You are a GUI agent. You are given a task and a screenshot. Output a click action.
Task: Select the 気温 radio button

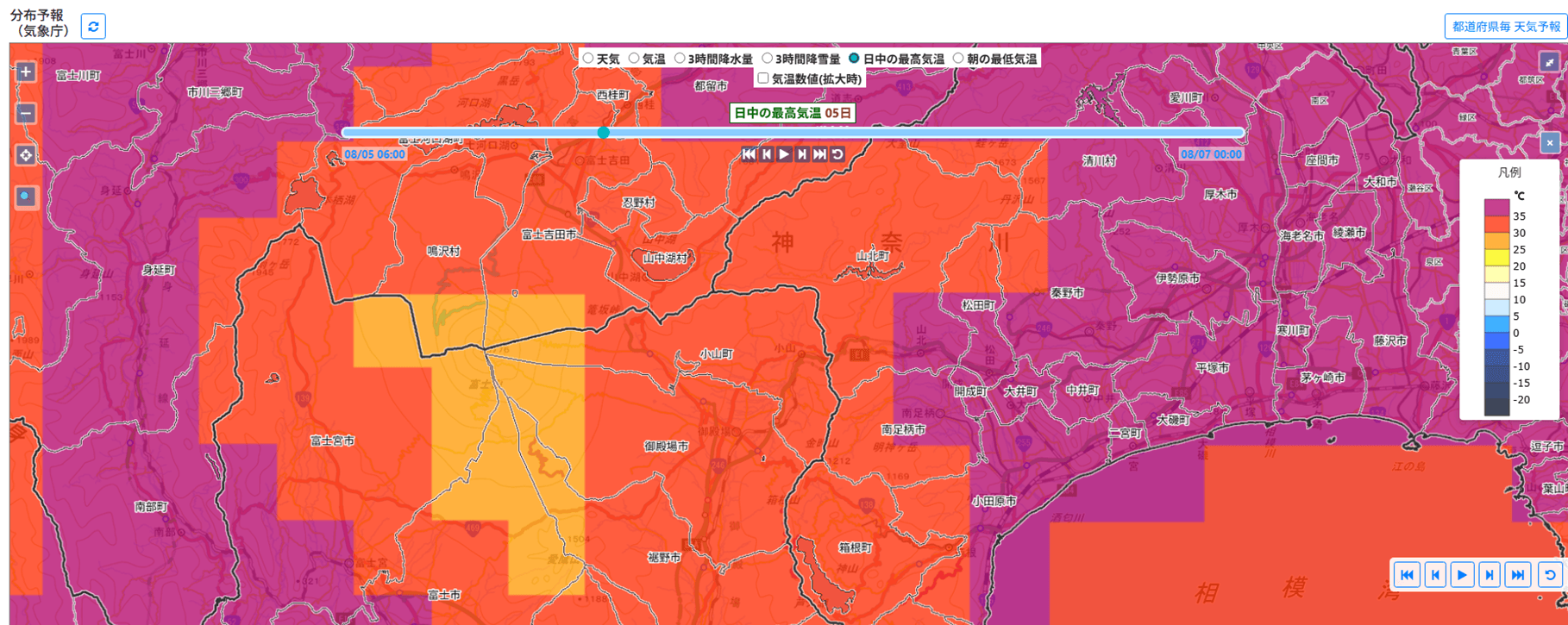(634, 59)
